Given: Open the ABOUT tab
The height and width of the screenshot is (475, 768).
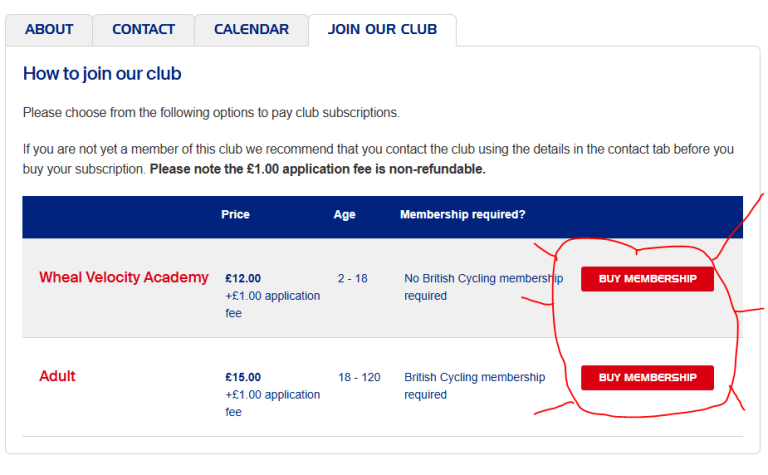Looking at the screenshot, I should [x=49, y=30].
